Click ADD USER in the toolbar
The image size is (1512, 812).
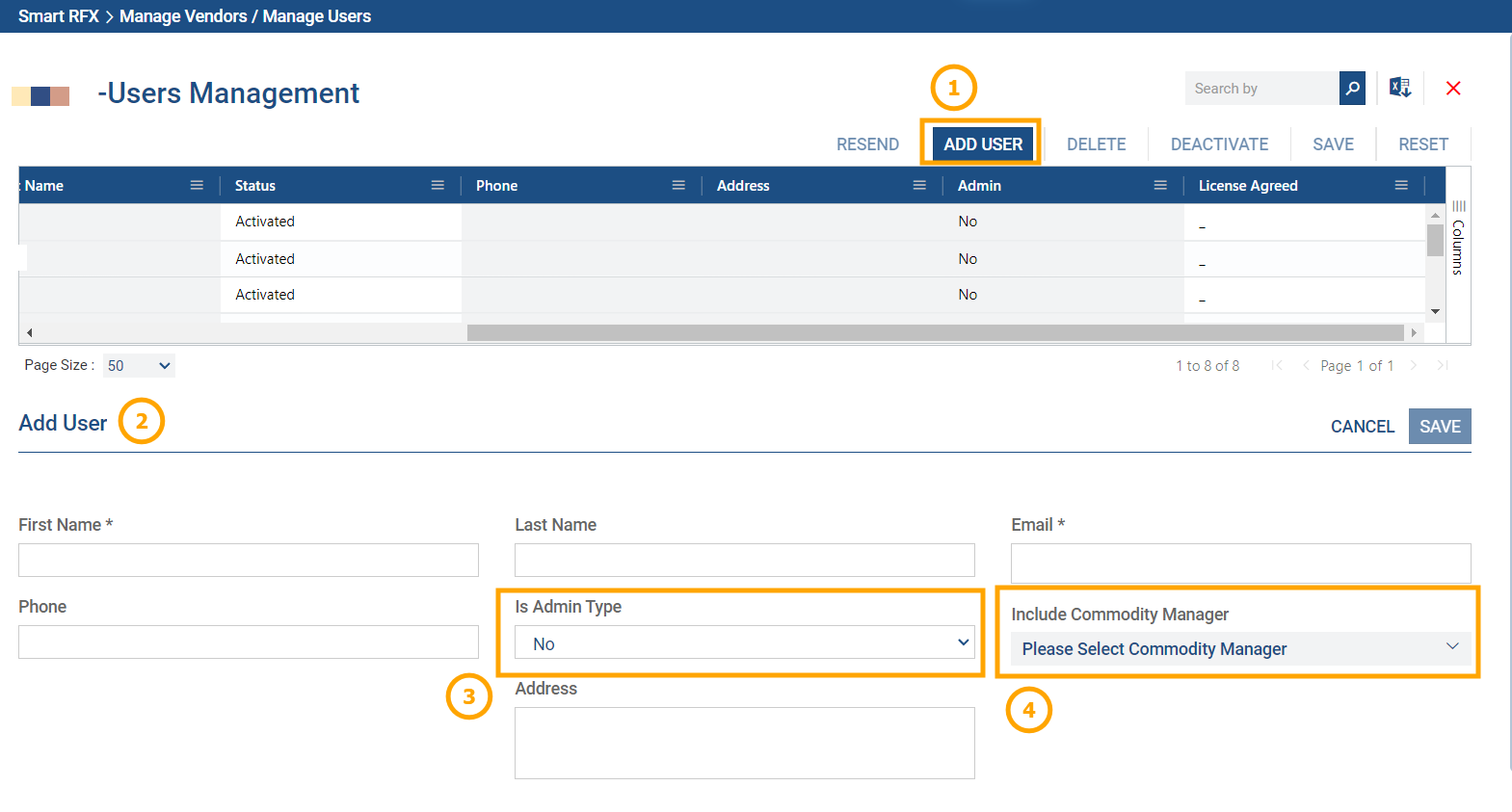point(982,144)
